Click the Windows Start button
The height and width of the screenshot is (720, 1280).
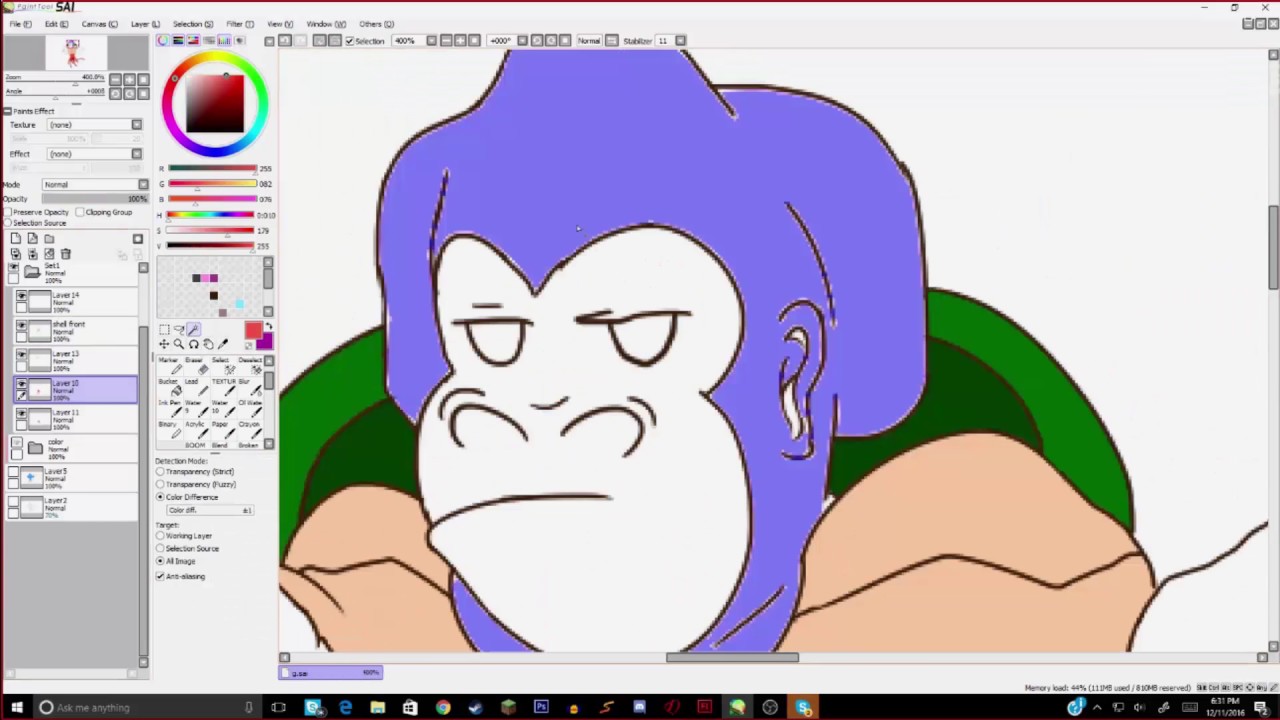coord(17,708)
